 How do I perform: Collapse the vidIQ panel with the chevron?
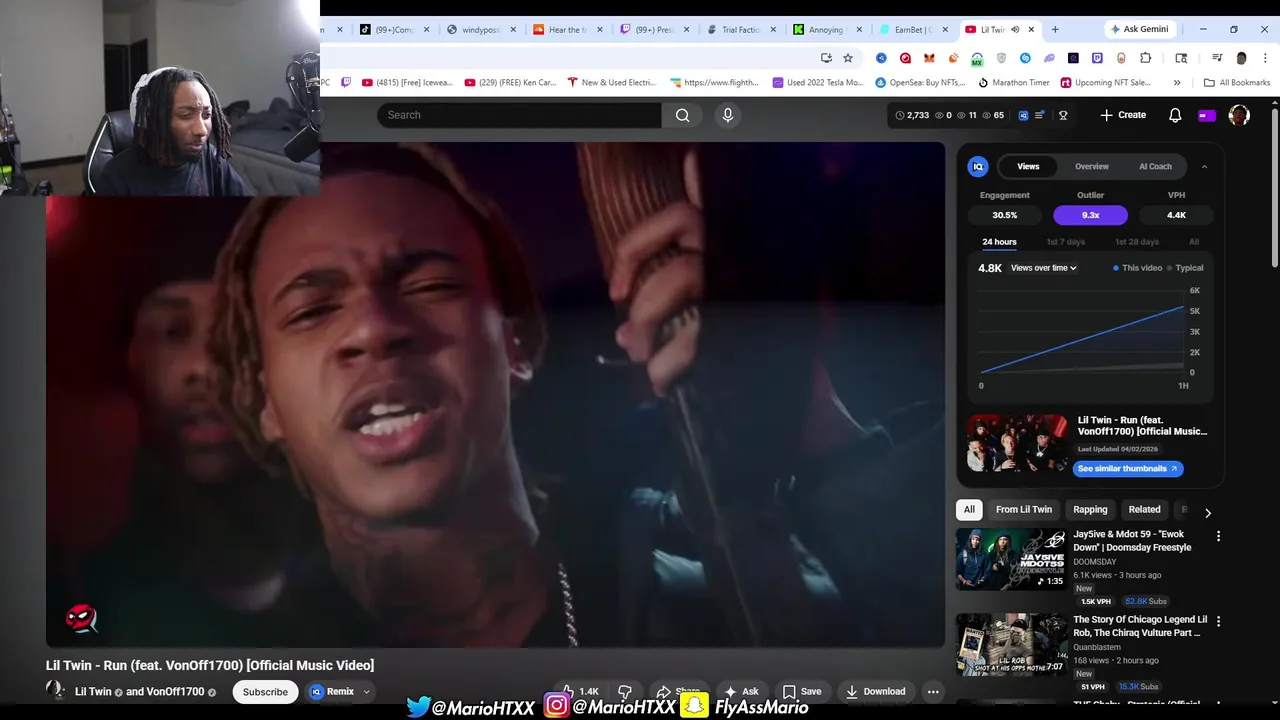[x=1204, y=167]
